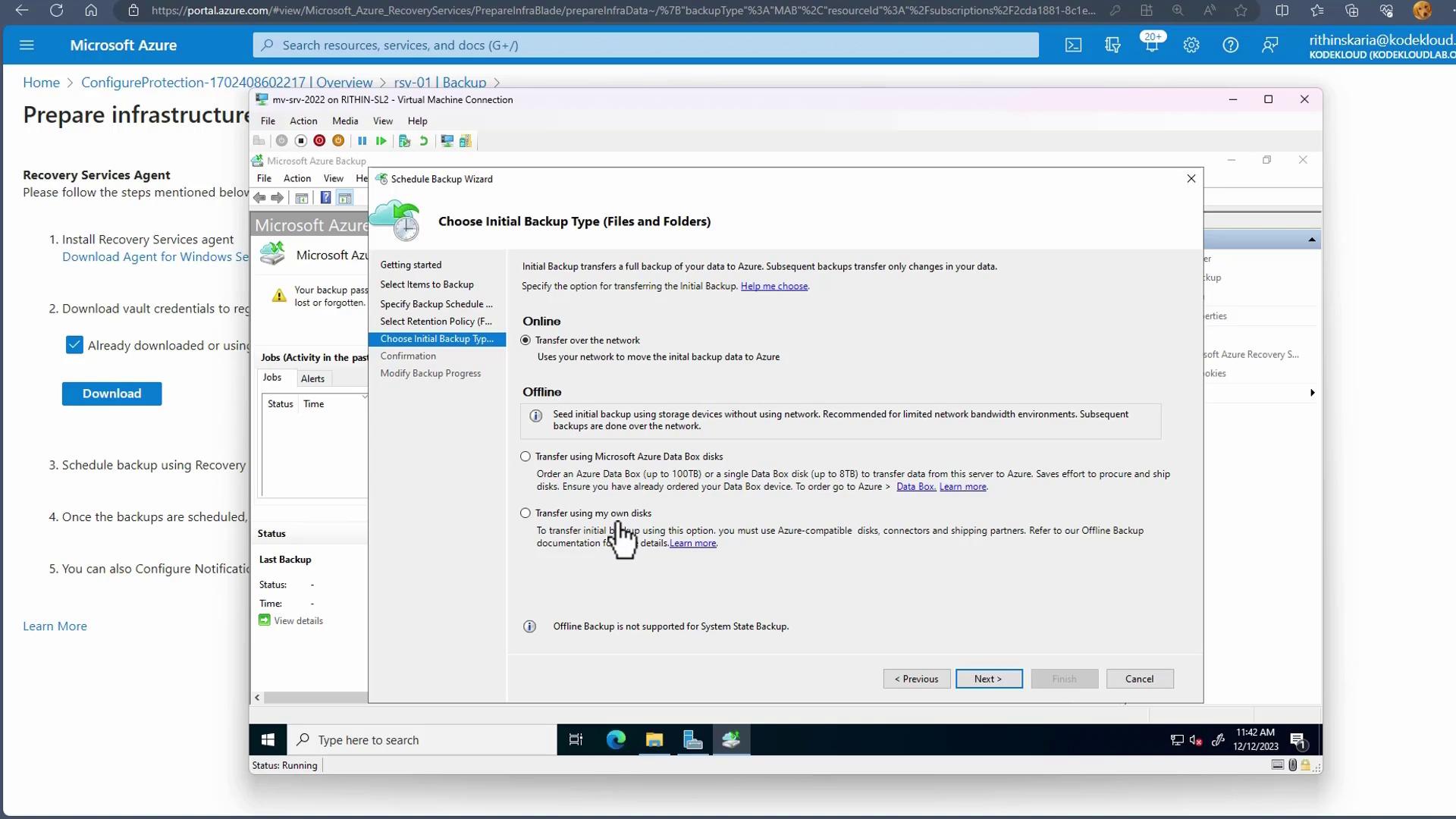
Task: Select Transfer using my own disks
Action: click(x=526, y=513)
